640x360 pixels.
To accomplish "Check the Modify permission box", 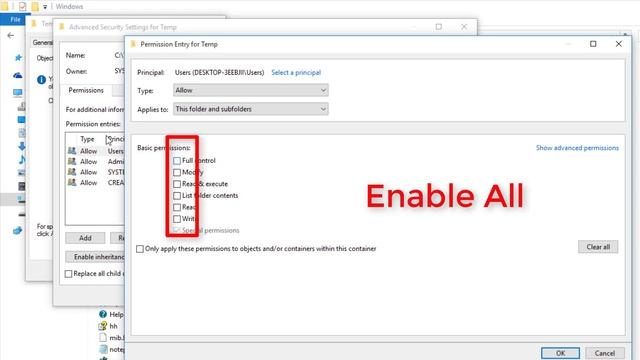I will tap(177, 172).
